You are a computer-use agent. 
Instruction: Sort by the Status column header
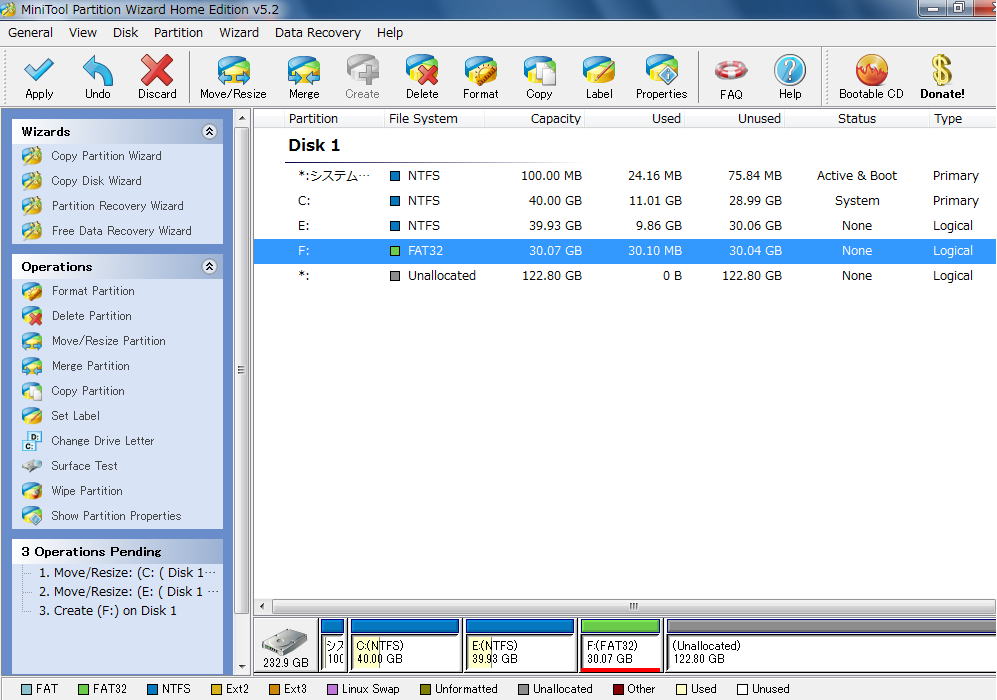(856, 119)
